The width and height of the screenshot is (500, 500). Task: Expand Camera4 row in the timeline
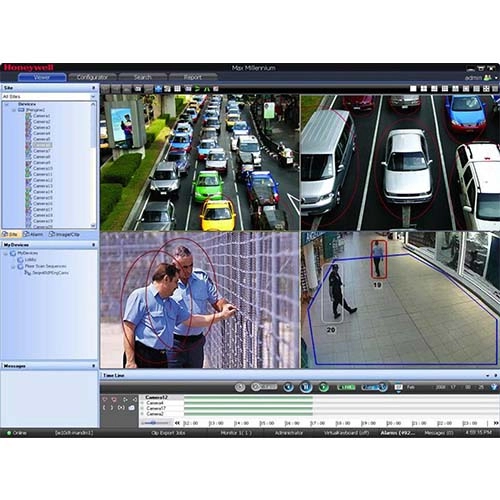[142, 403]
